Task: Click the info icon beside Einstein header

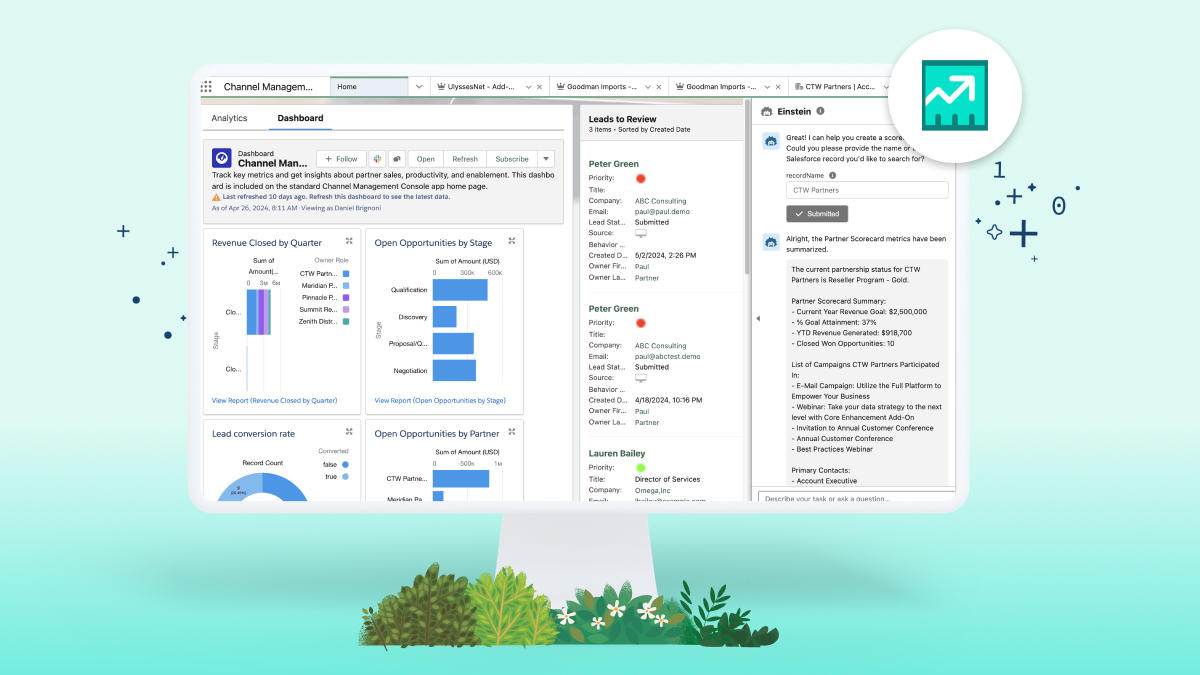Action: pyautogui.click(x=821, y=111)
